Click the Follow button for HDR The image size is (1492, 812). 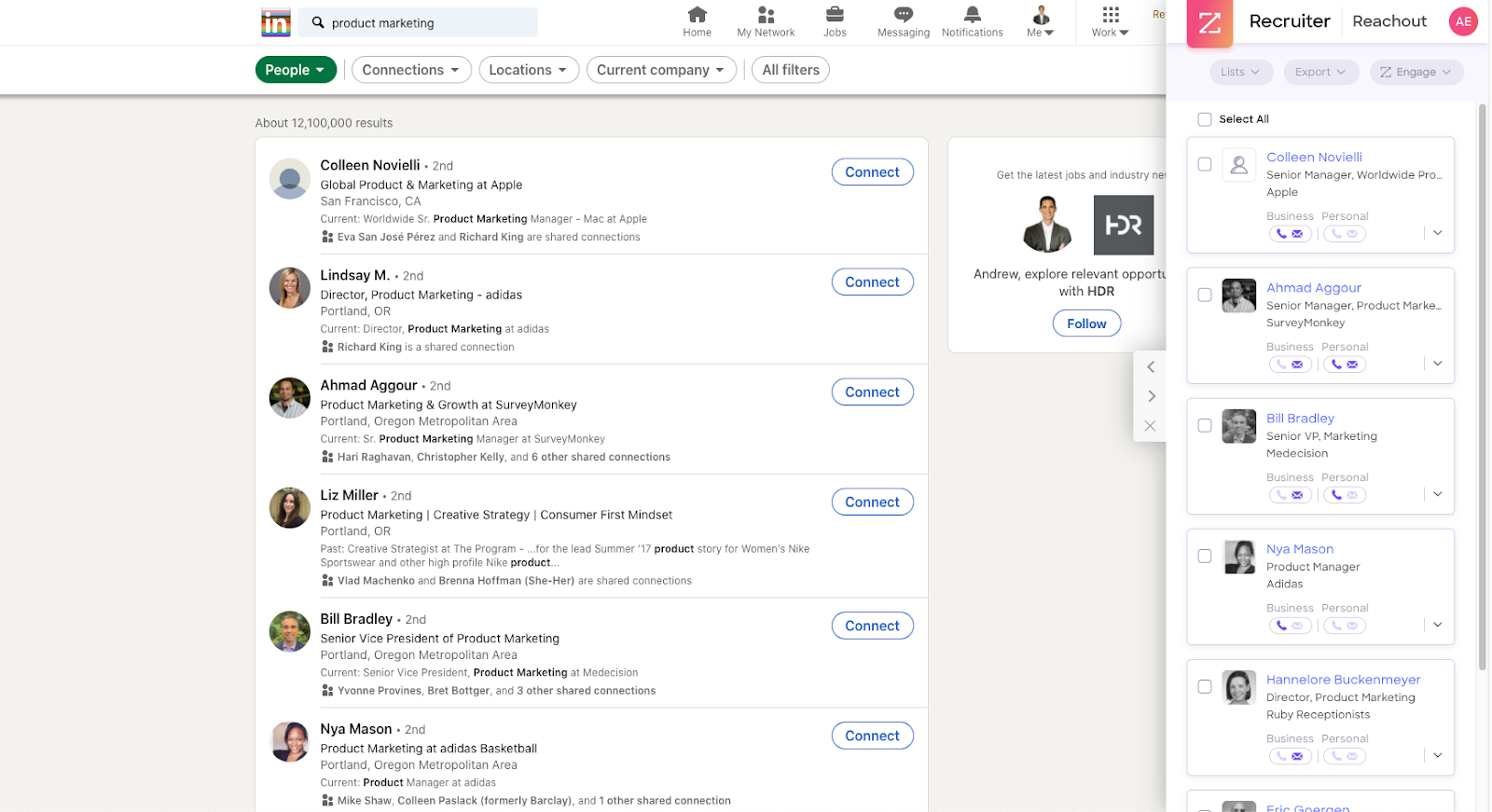(x=1086, y=323)
